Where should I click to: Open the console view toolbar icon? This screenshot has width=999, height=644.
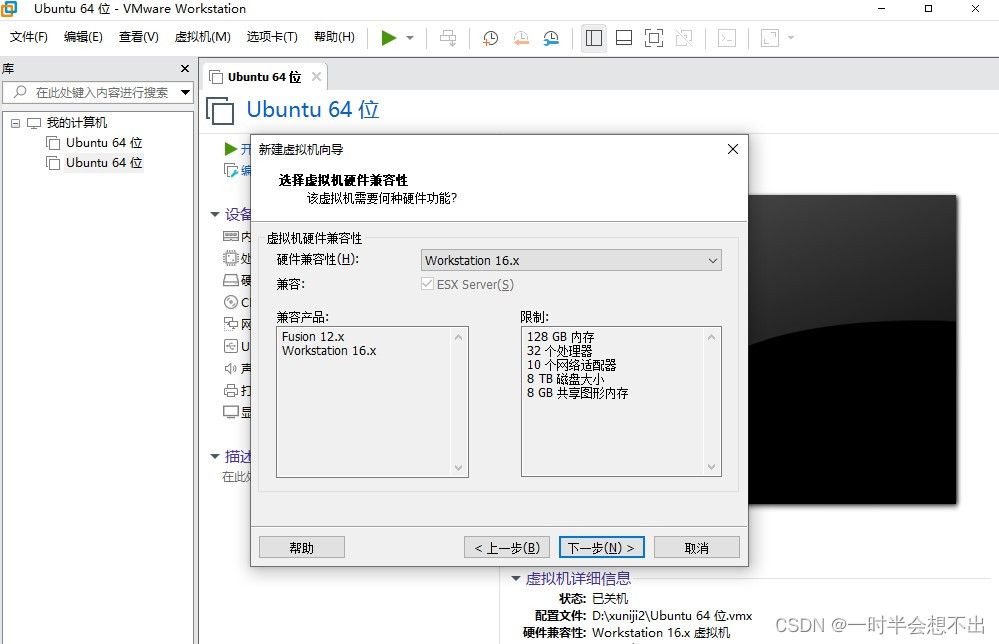tap(726, 38)
